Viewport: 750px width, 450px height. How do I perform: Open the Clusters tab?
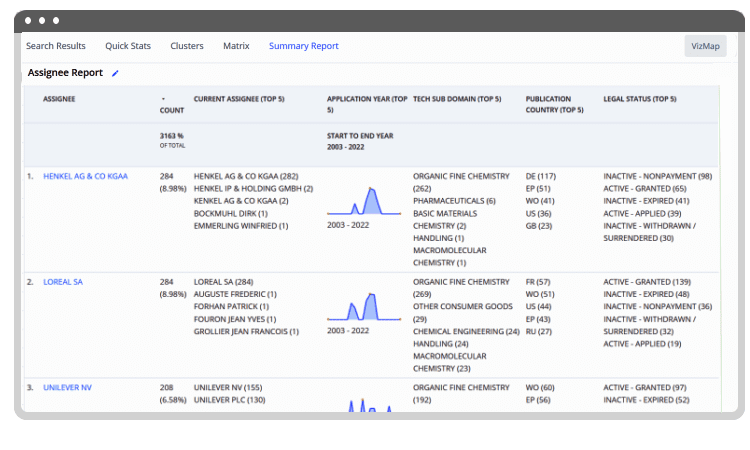(x=187, y=46)
